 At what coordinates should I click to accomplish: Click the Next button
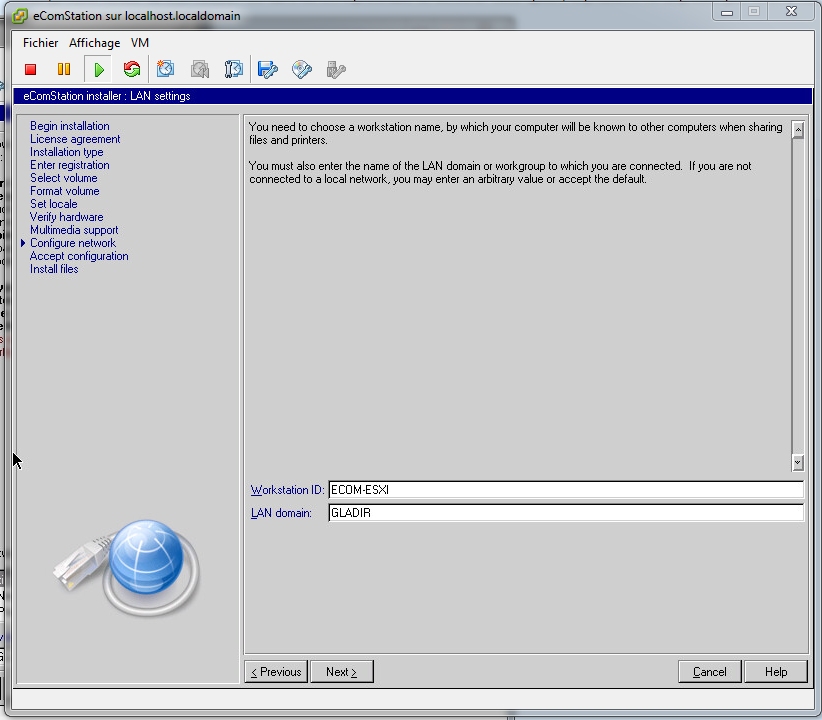tap(341, 672)
